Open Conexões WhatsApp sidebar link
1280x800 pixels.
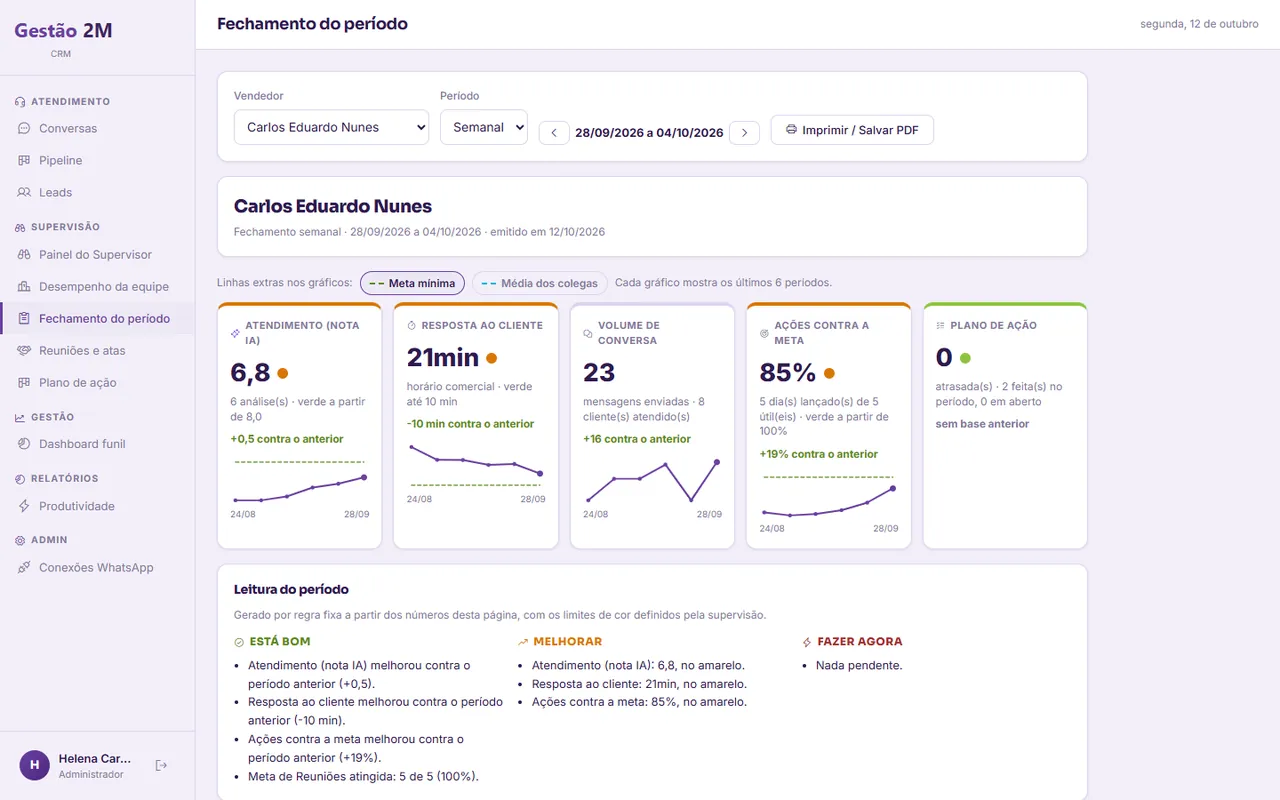point(97,567)
